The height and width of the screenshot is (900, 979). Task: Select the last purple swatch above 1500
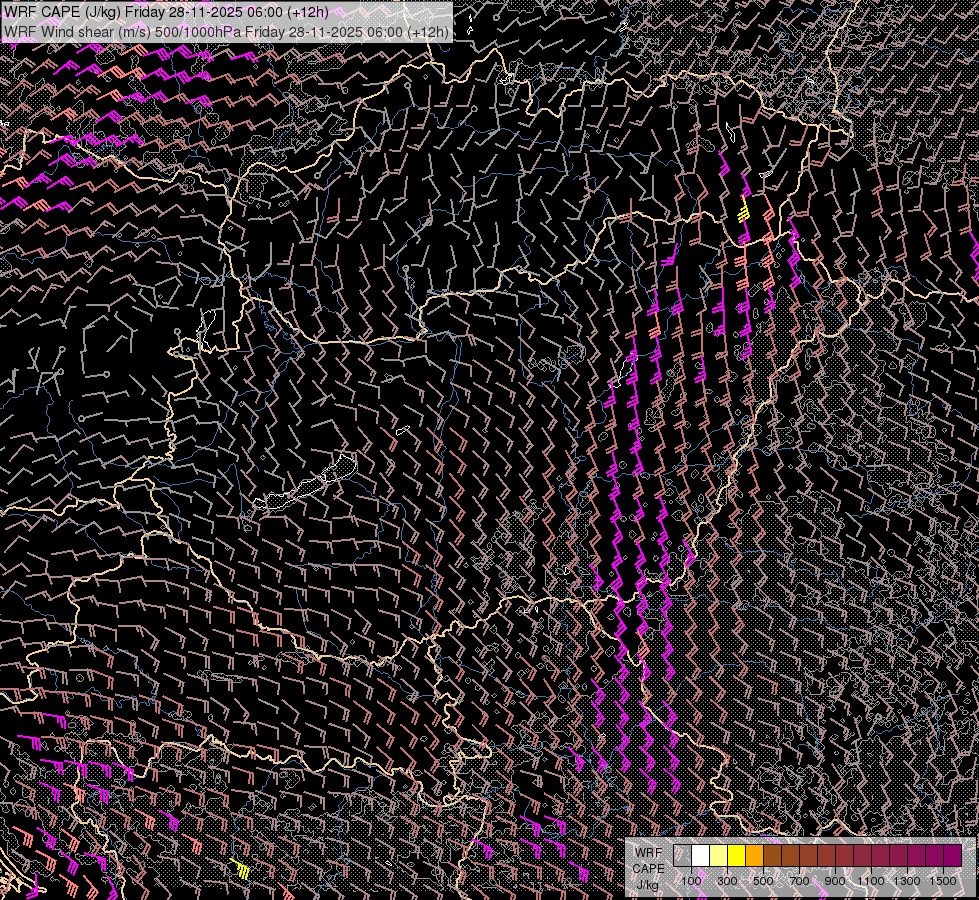(952, 856)
